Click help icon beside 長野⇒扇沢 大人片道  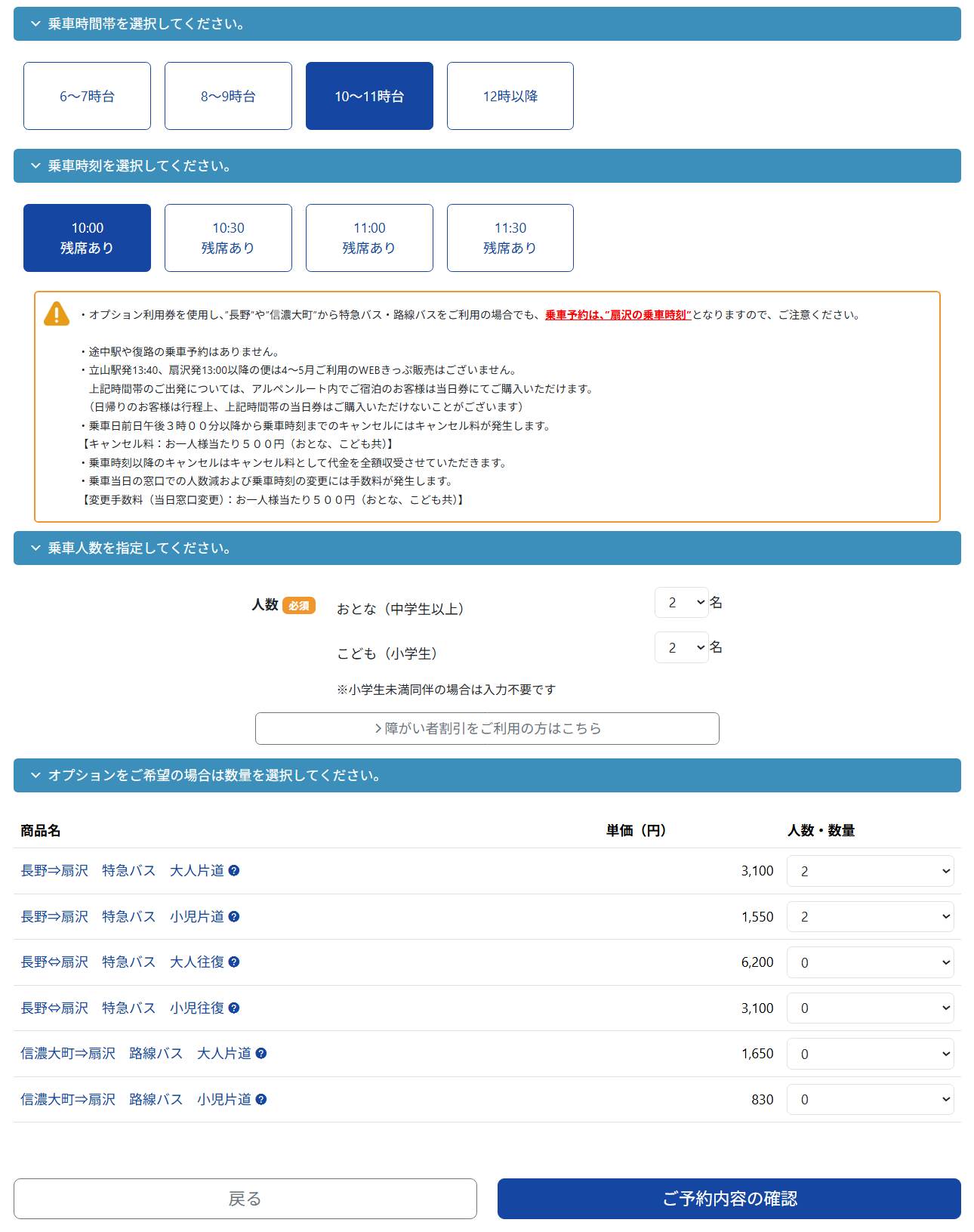click(234, 871)
